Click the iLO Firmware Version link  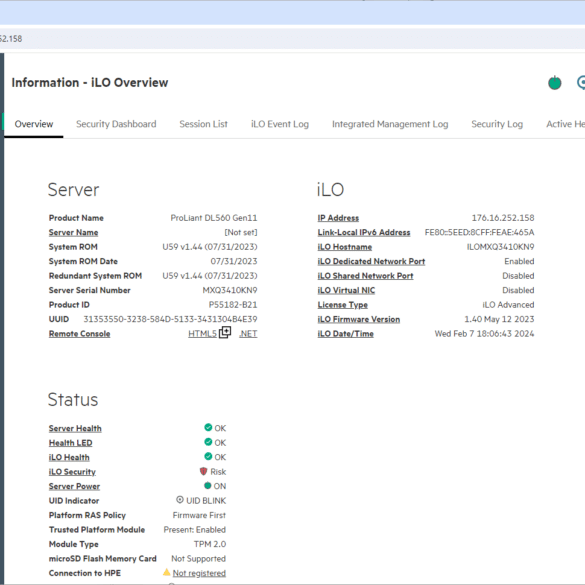(x=359, y=320)
